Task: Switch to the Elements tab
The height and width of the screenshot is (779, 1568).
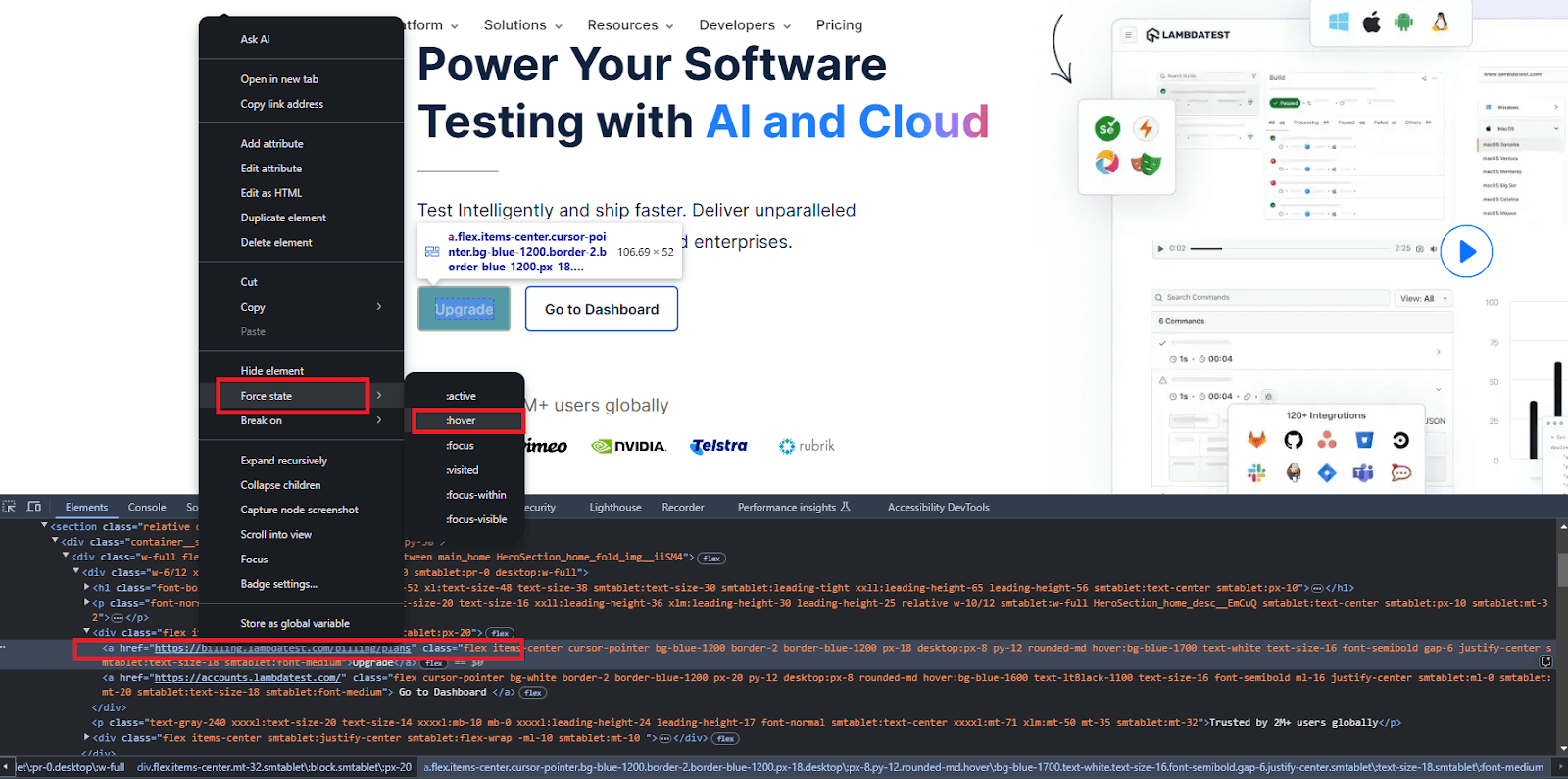Action: [x=86, y=508]
